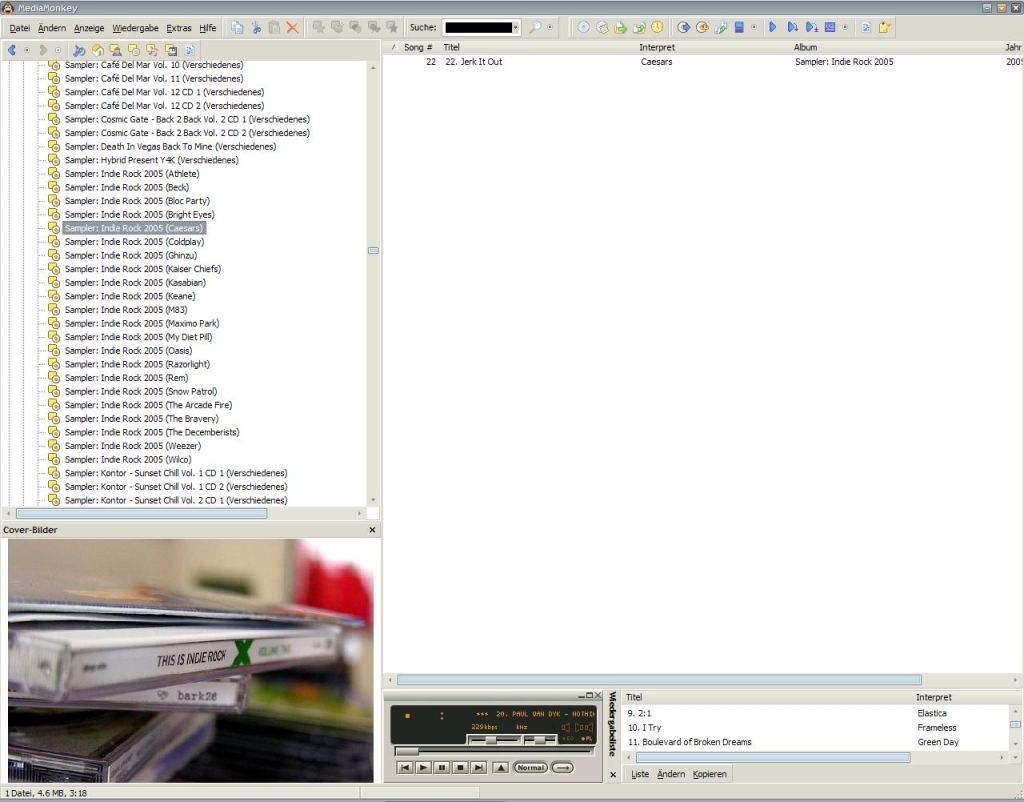Open the Extras menu

click(179, 28)
